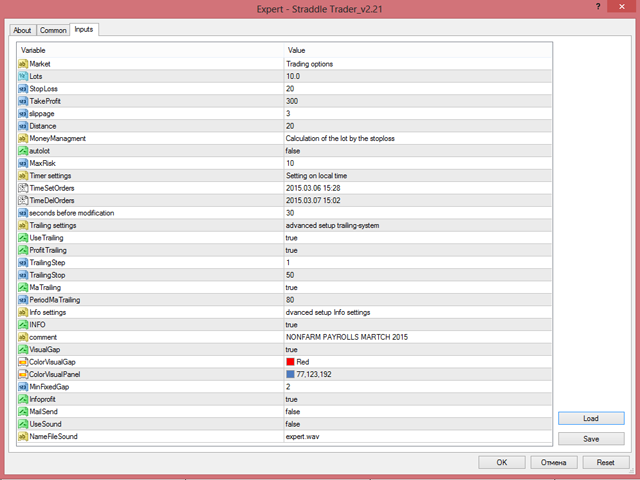Click the string icon beside Info settings
This screenshot has width=640, height=480.
[x=23, y=312]
